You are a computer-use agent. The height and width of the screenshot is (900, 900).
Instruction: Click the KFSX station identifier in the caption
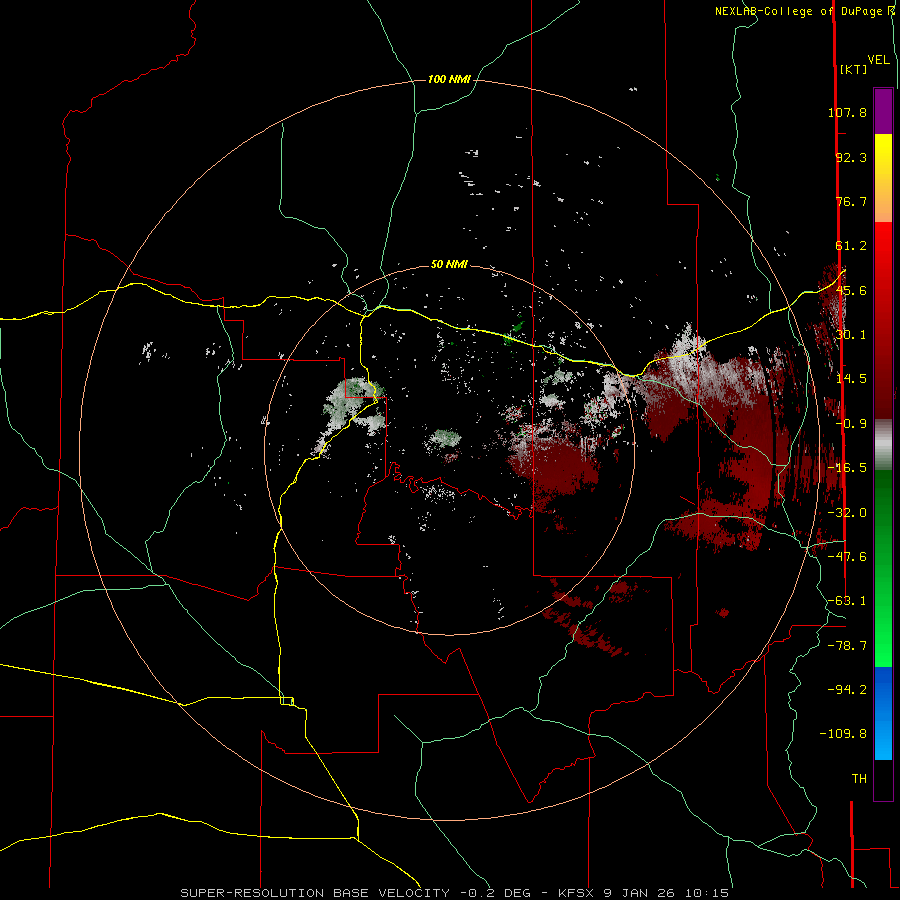[577, 893]
